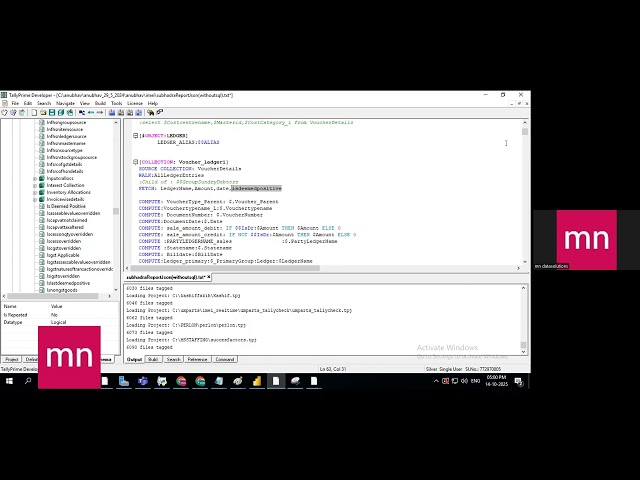
Task: Click the first build icon after navigation arrows
Action: tap(112, 112)
